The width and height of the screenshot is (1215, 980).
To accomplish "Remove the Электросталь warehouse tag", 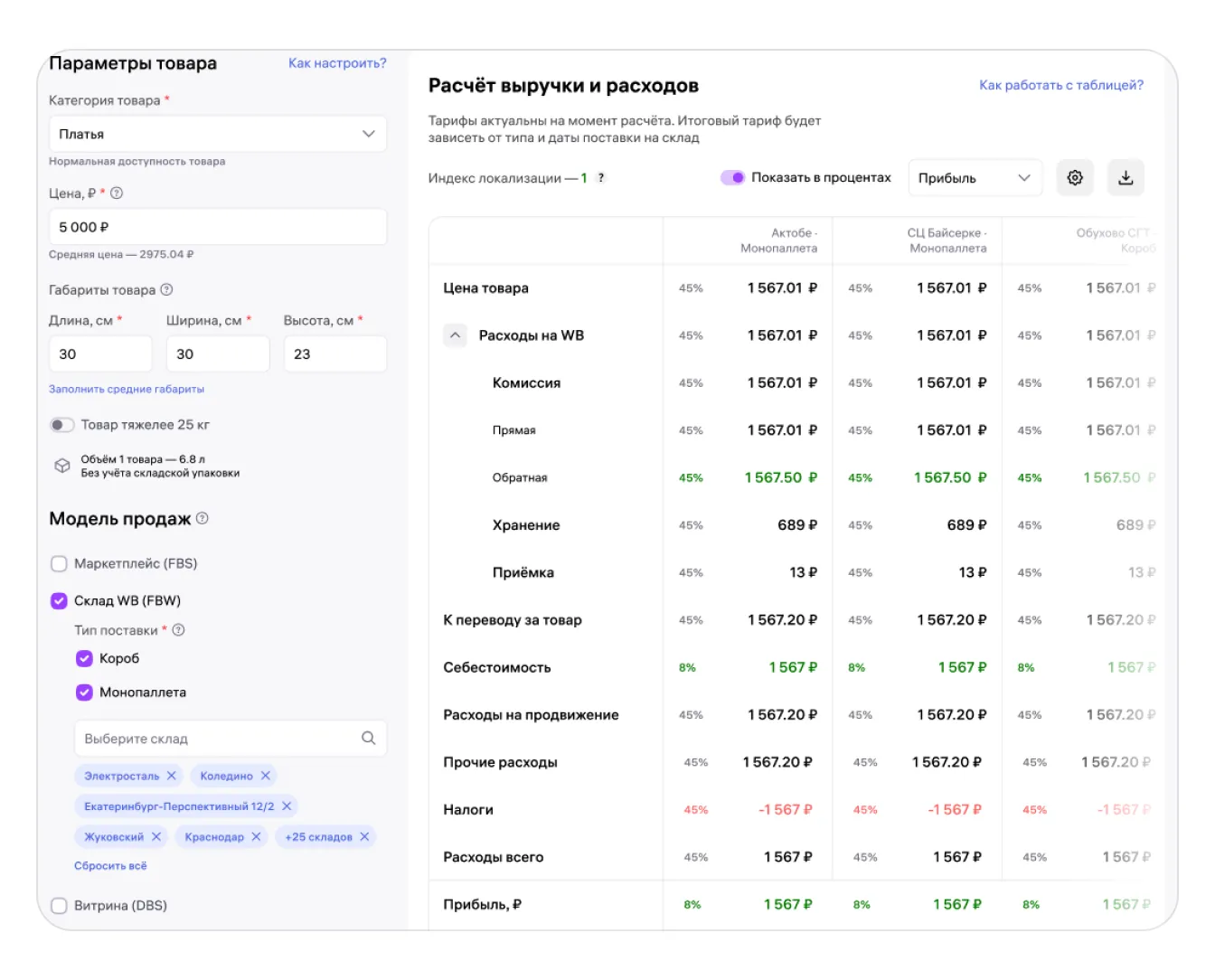I will click(172, 776).
